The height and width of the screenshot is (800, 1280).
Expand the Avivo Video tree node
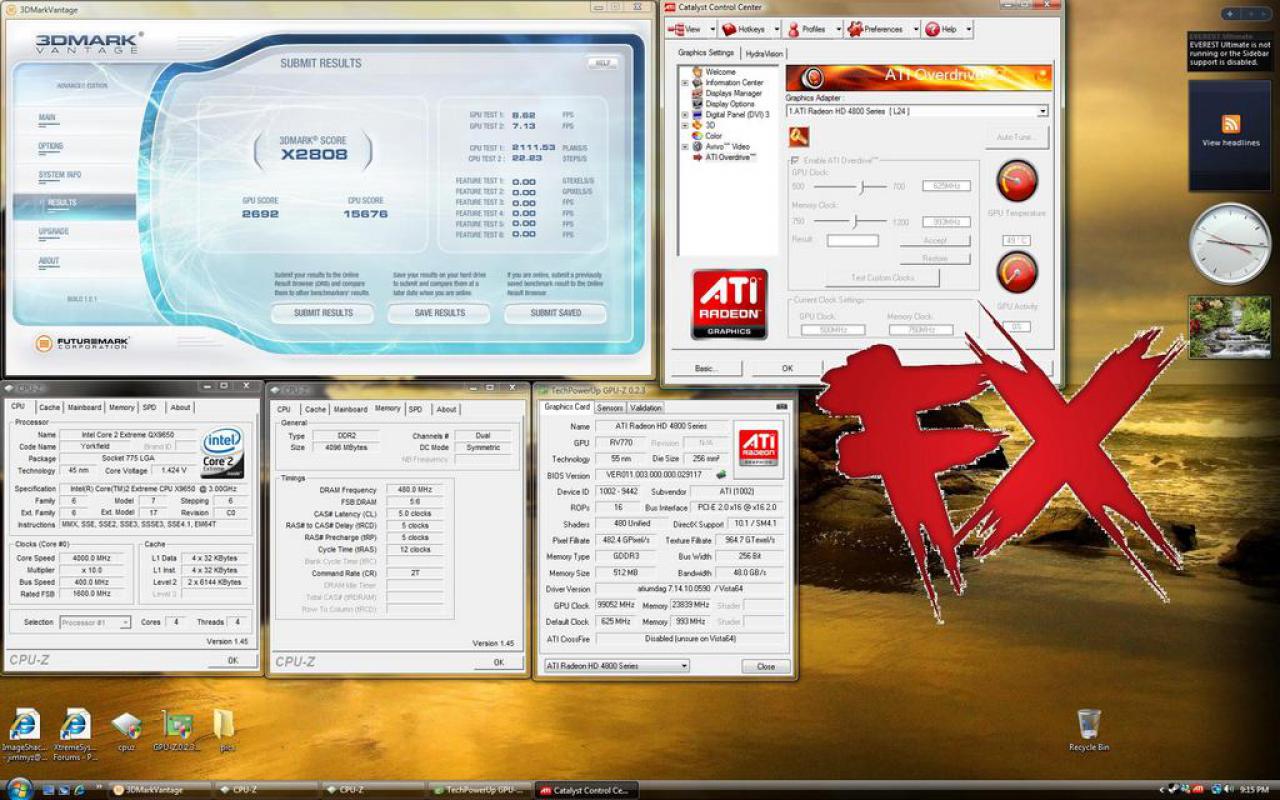[x=685, y=146]
